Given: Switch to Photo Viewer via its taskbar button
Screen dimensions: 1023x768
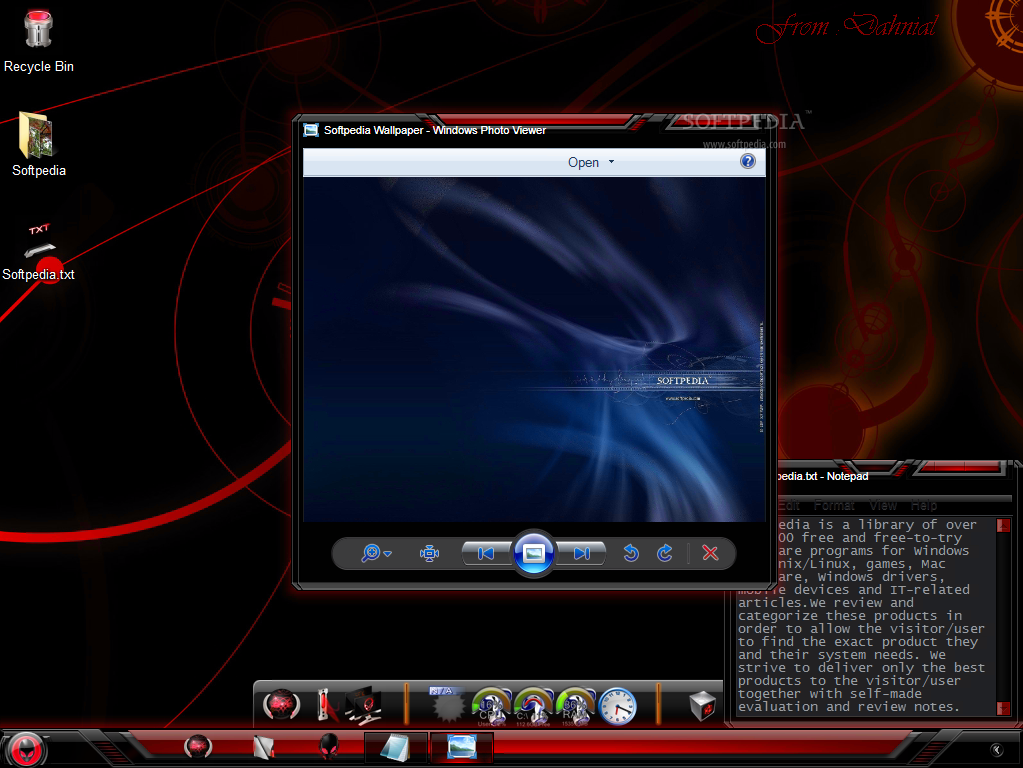Looking at the screenshot, I should tap(462, 747).
